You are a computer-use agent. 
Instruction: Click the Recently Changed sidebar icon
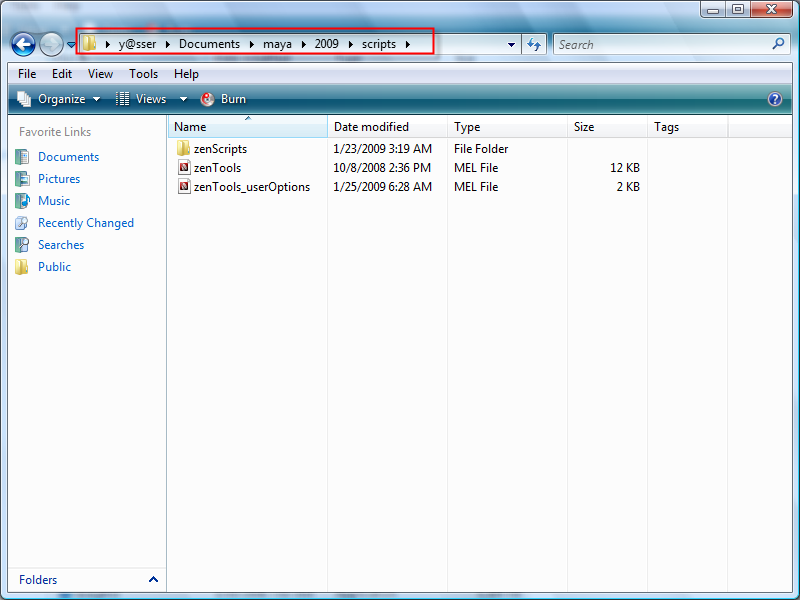[x=22, y=223]
